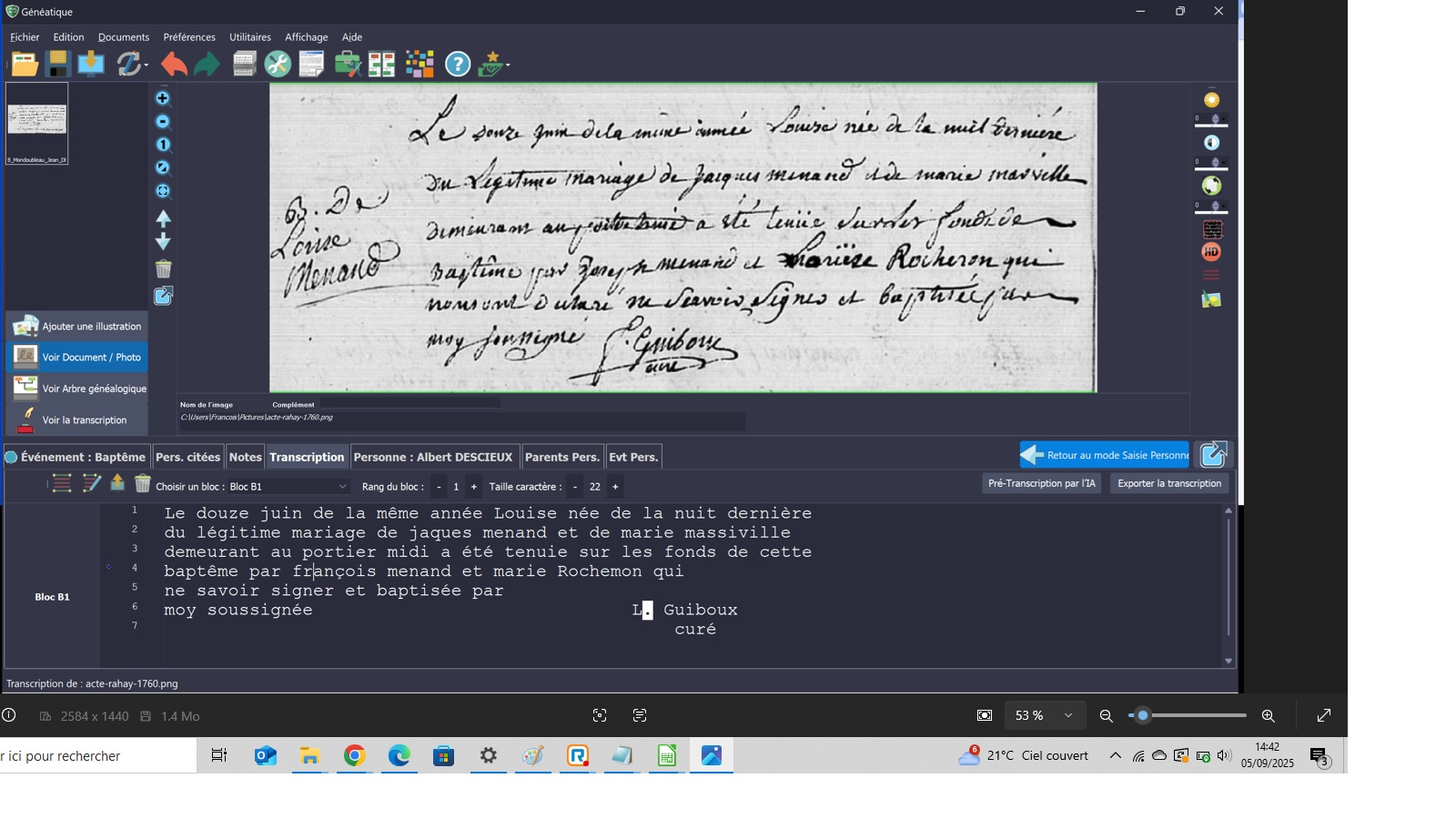Toggle the line-display icon in image panel
This screenshot has width=1456, height=819.
point(1211,275)
